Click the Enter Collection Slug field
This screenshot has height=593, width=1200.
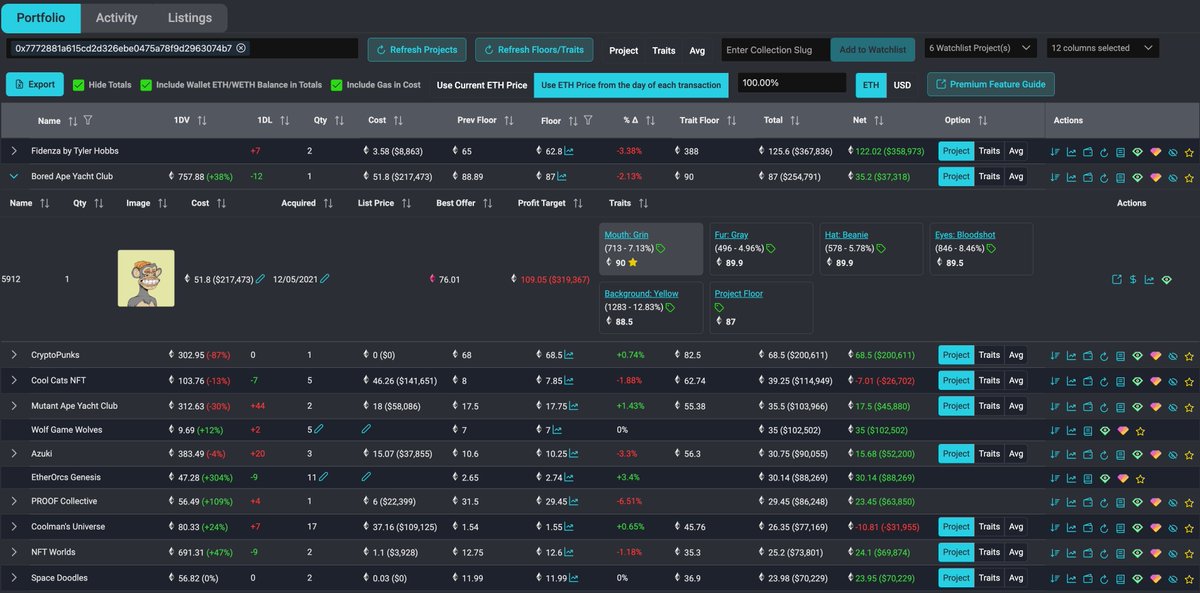[774, 50]
